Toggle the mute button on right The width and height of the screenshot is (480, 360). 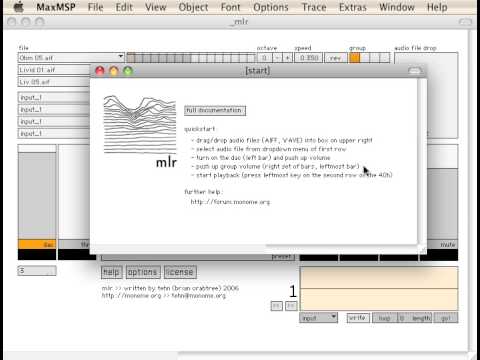click(442, 244)
